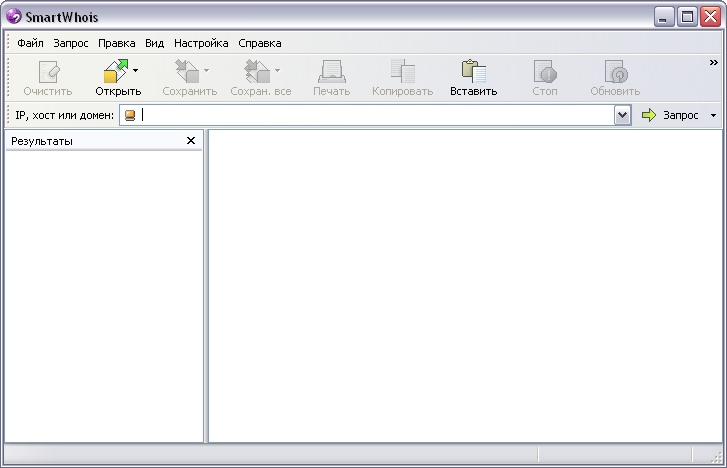Open the Файл menu
This screenshot has height=468, width=727.
pos(30,43)
